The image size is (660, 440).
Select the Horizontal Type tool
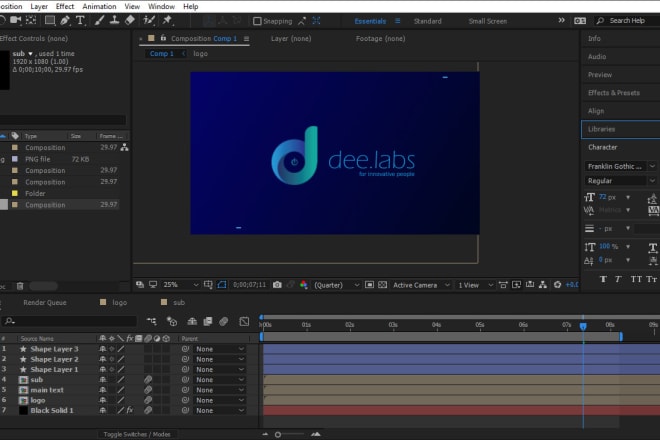pos(80,20)
